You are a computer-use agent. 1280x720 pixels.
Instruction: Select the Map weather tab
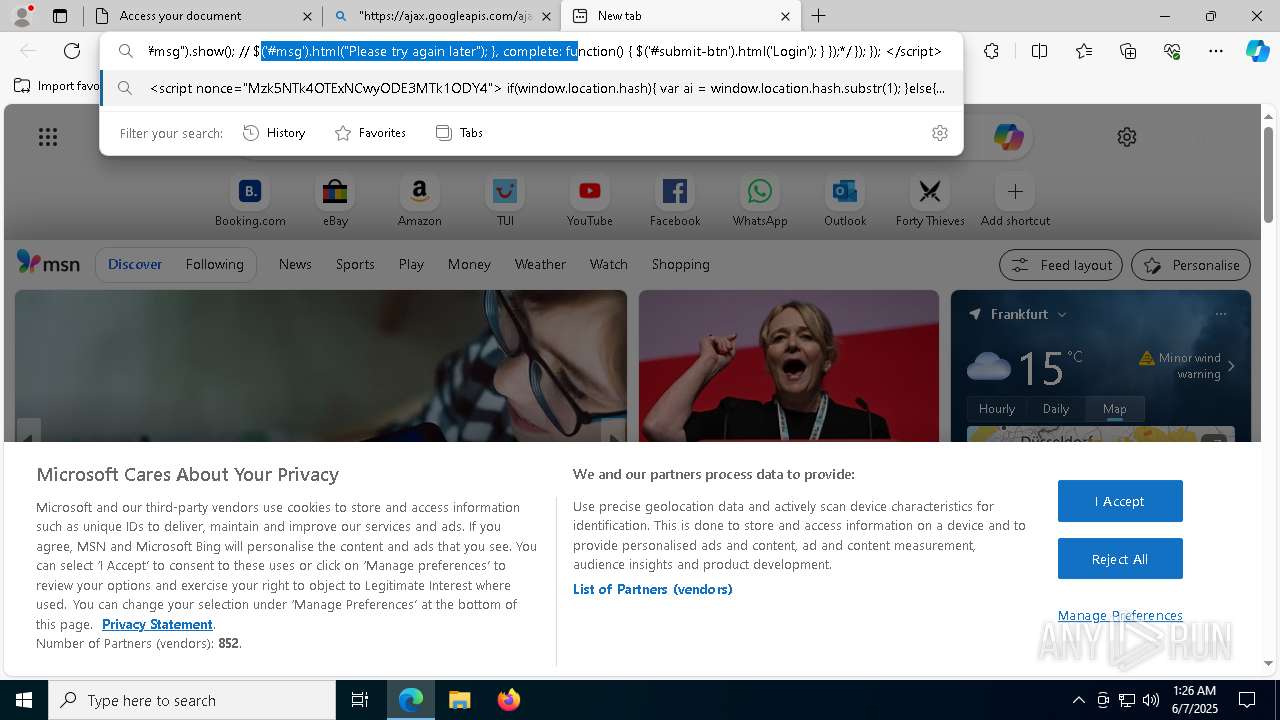click(x=1114, y=409)
